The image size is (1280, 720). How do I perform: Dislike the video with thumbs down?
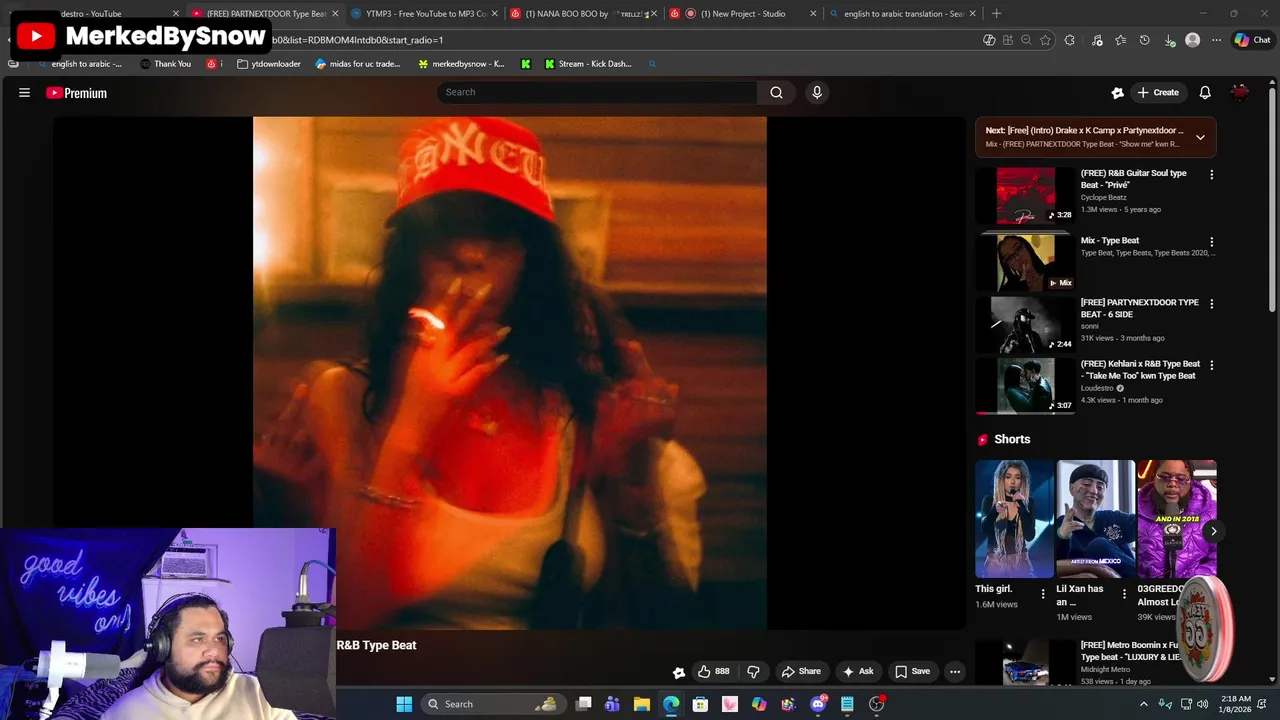[753, 671]
